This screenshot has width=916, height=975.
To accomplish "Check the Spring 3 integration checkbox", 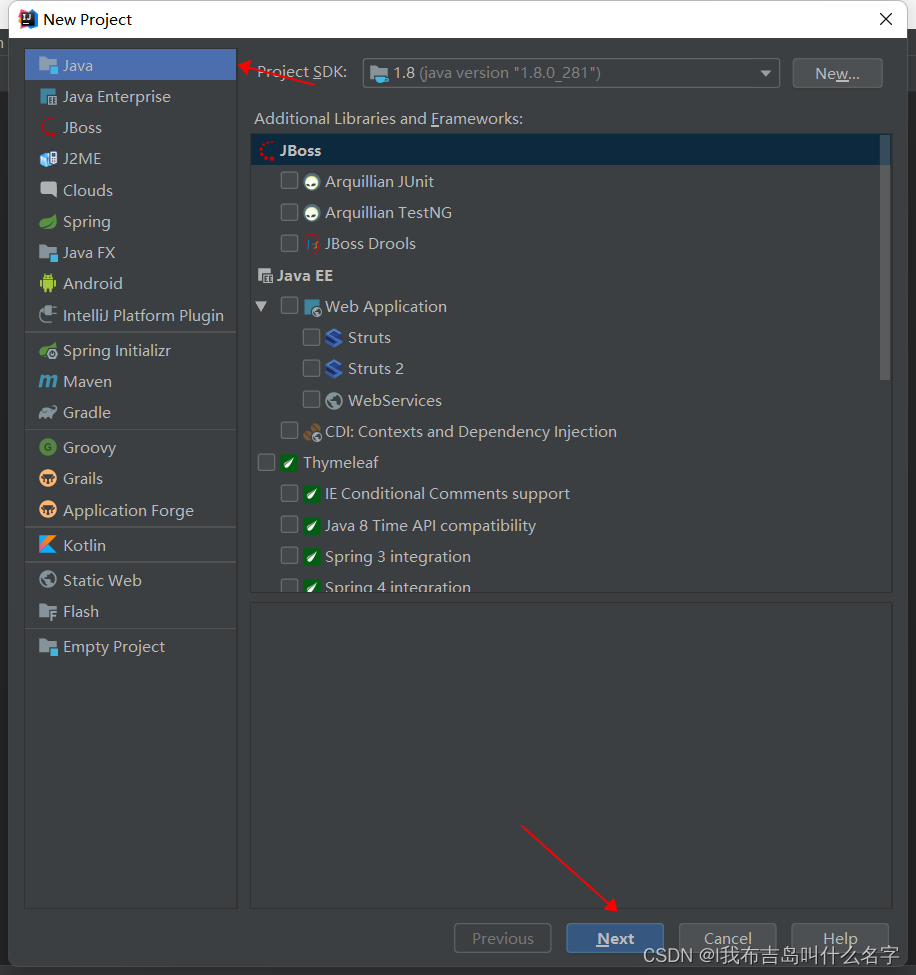I will pos(289,555).
